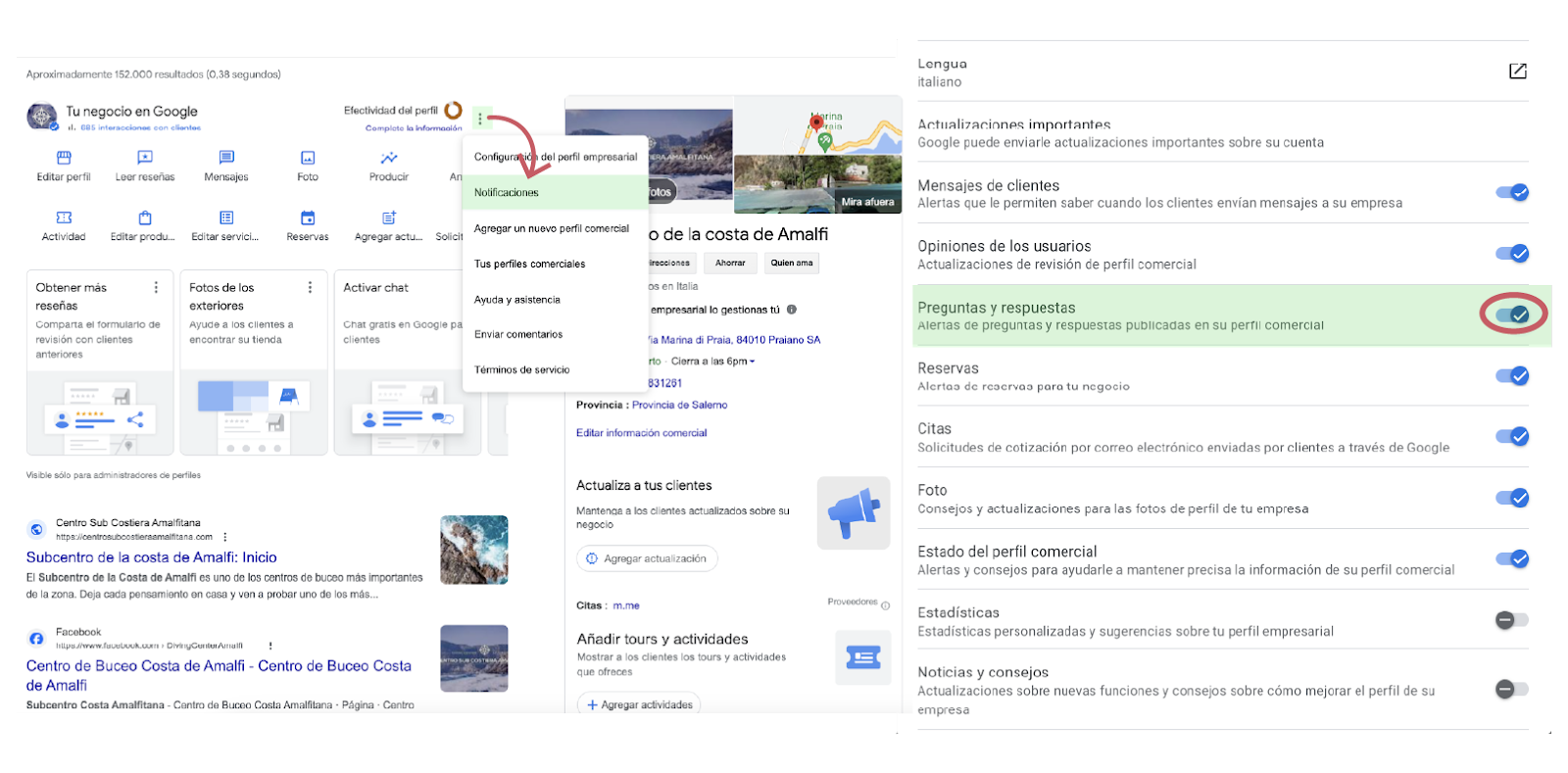This screenshot has width=1568, height=773.
Task: Click the Facebook result favicon
Action: pos(36,639)
